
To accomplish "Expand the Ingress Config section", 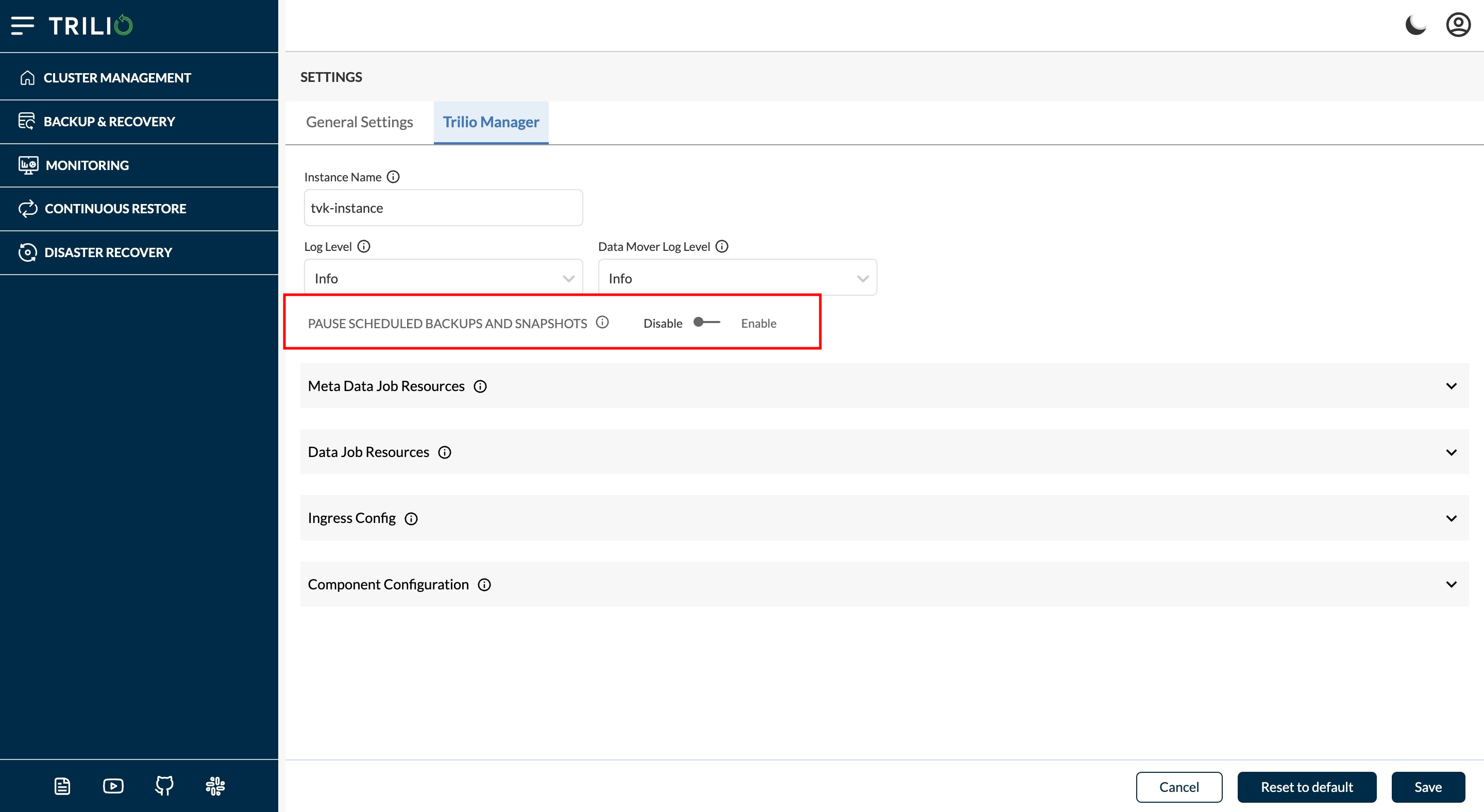I will [x=884, y=518].
